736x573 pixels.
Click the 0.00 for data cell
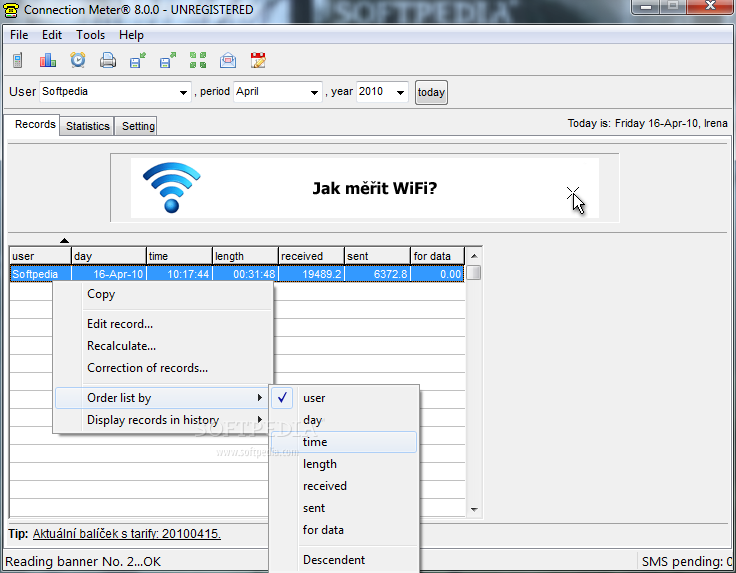point(437,274)
